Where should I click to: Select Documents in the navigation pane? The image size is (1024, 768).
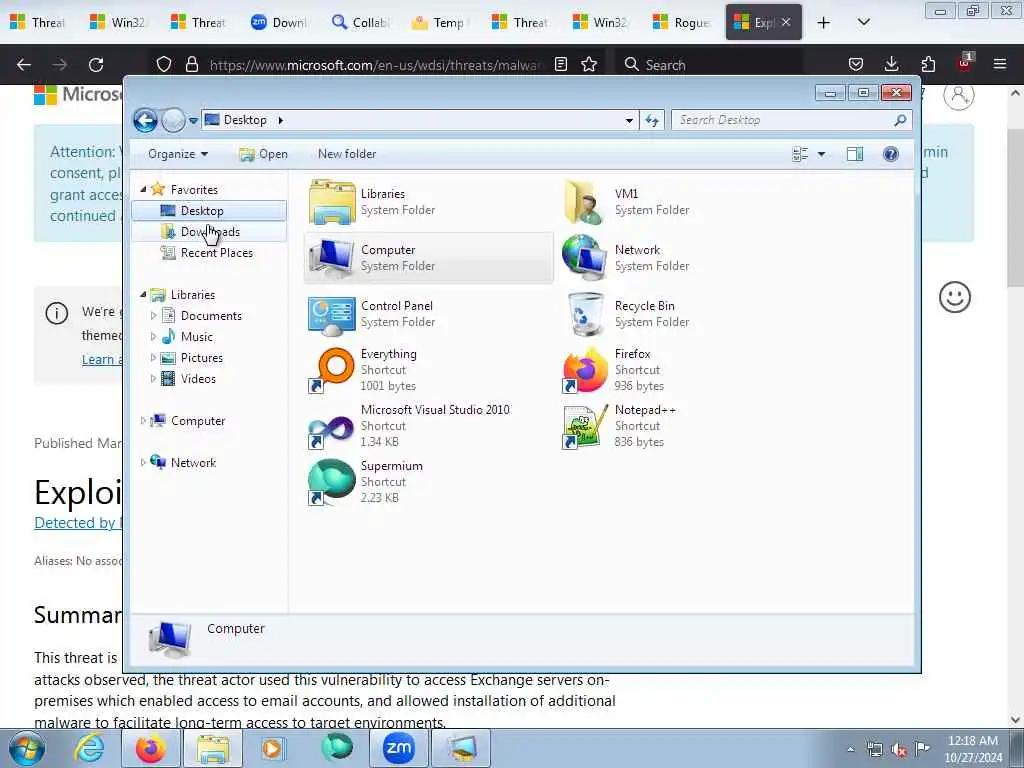click(x=211, y=316)
